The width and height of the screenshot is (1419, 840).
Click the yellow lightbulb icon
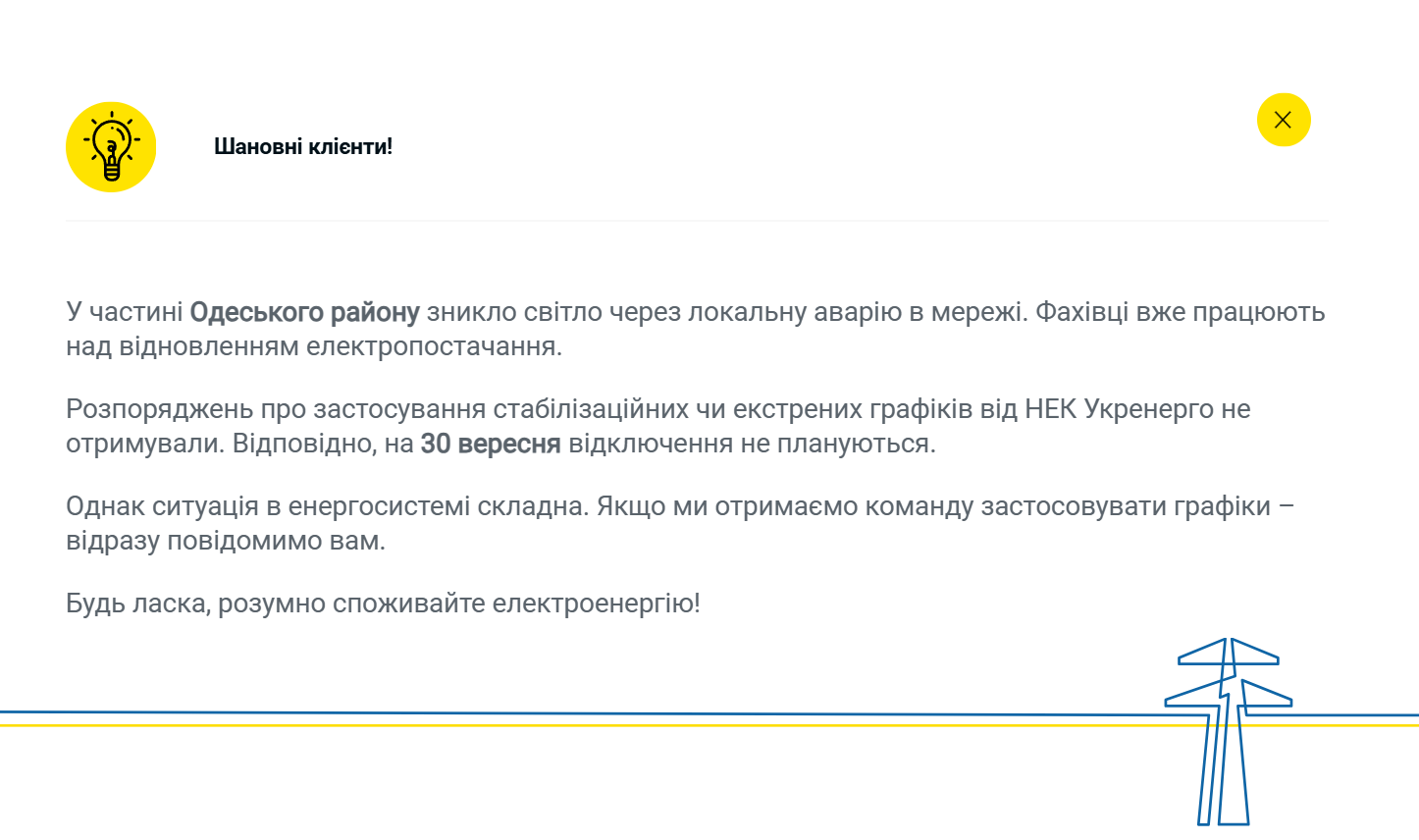(x=111, y=147)
